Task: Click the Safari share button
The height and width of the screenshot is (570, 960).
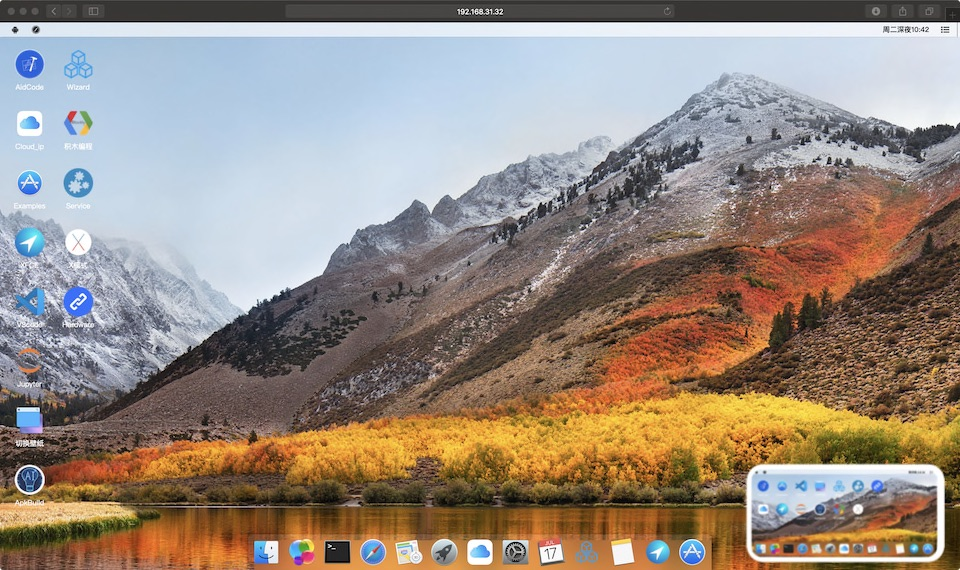Action: 902,11
